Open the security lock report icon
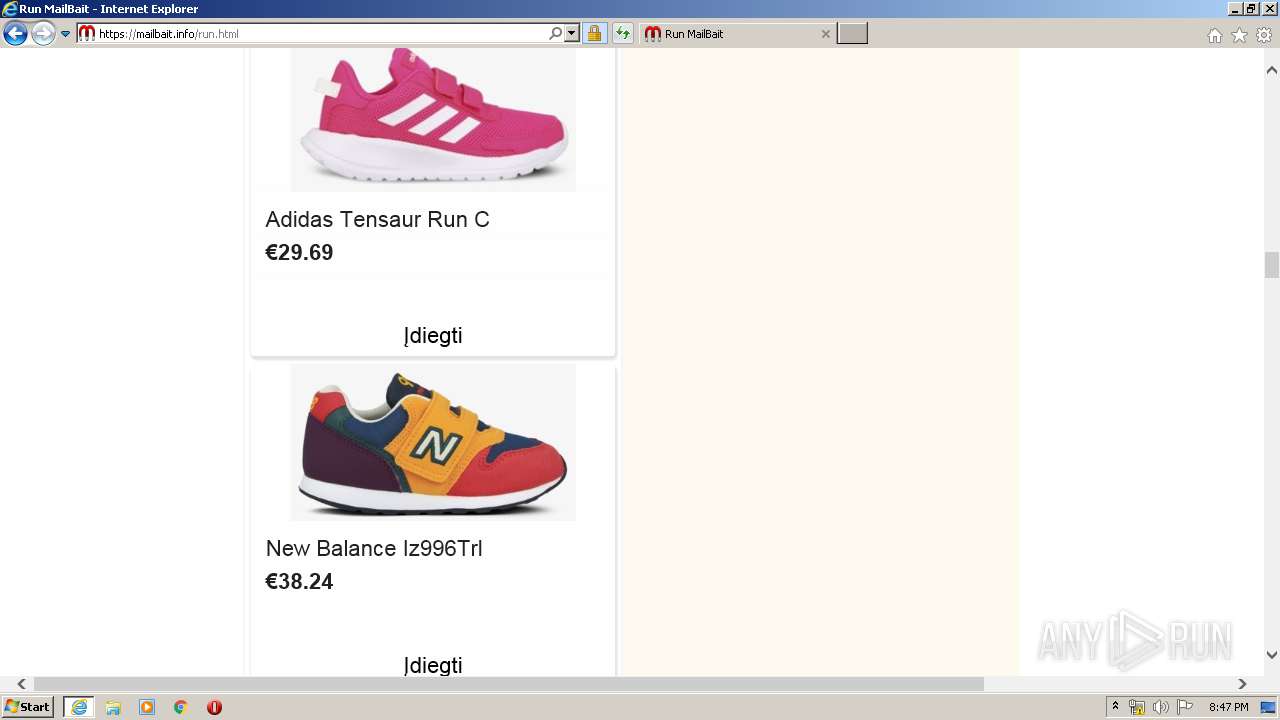The height and width of the screenshot is (720, 1280). pos(594,34)
